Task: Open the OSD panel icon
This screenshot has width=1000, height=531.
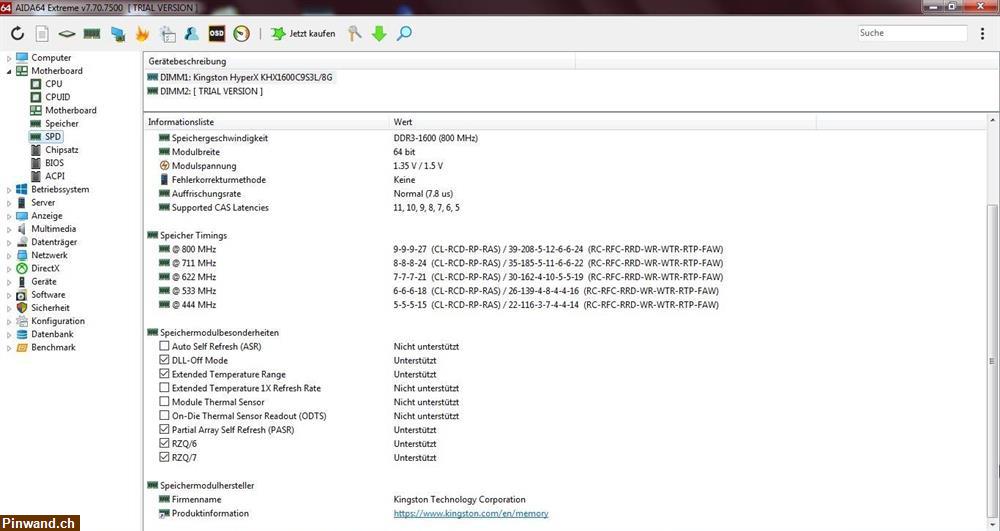Action: click(217, 34)
